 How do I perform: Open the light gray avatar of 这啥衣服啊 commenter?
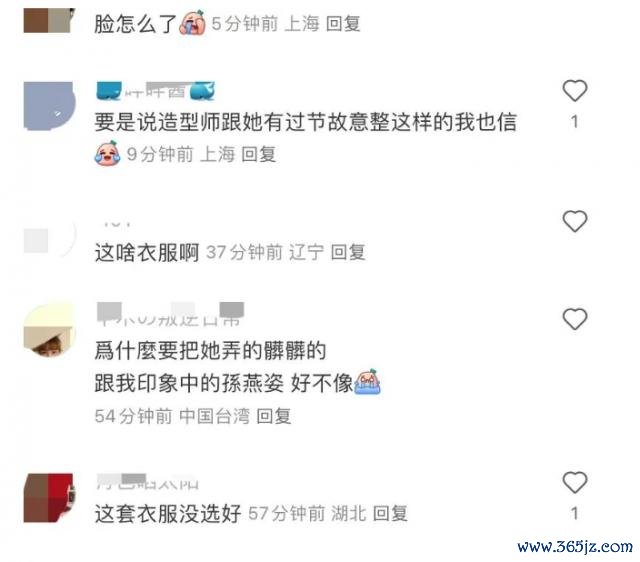[x=49, y=239]
